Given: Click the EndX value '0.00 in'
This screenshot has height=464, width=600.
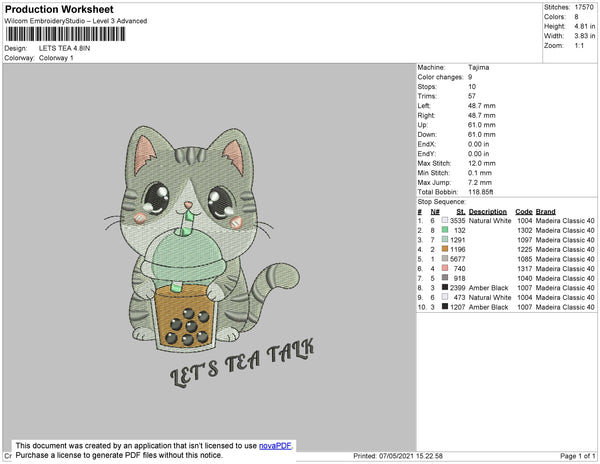Looking at the screenshot, I should pyautogui.click(x=478, y=144).
